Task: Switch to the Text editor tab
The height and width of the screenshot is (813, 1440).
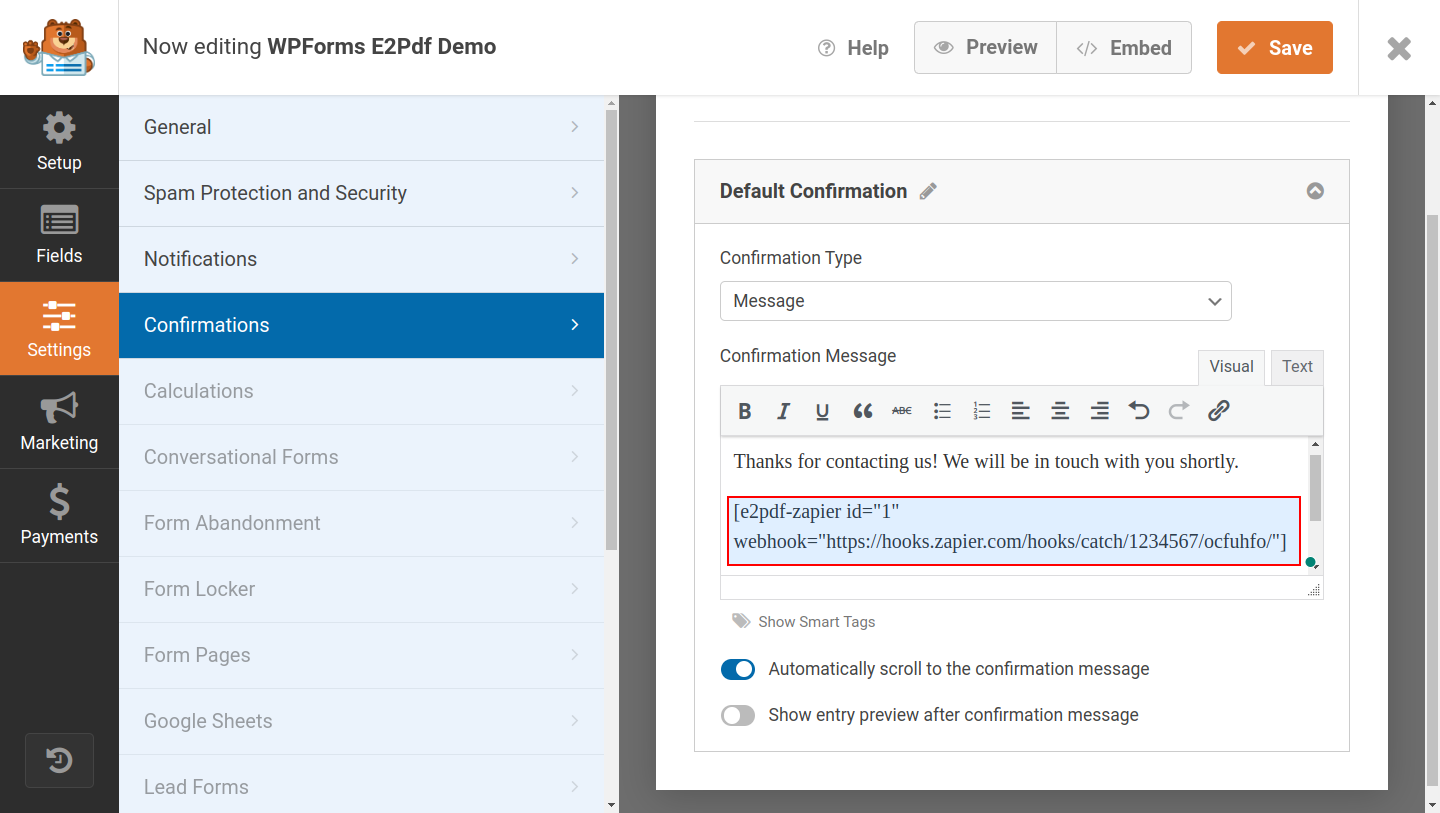Action: pos(1297,367)
